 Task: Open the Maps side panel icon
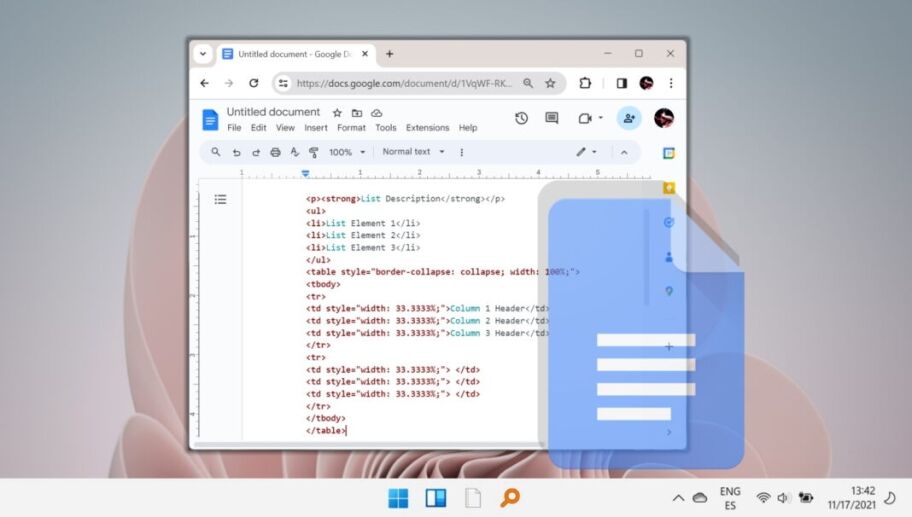coord(669,291)
